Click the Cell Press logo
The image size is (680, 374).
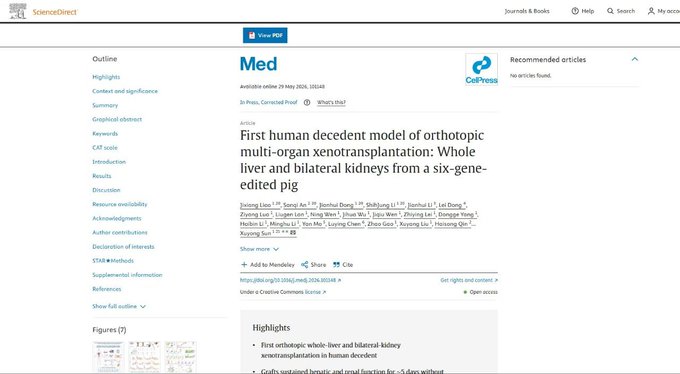[481, 69]
